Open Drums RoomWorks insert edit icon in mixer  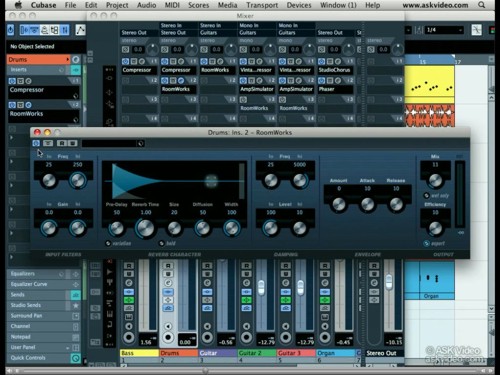[x=181, y=80]
